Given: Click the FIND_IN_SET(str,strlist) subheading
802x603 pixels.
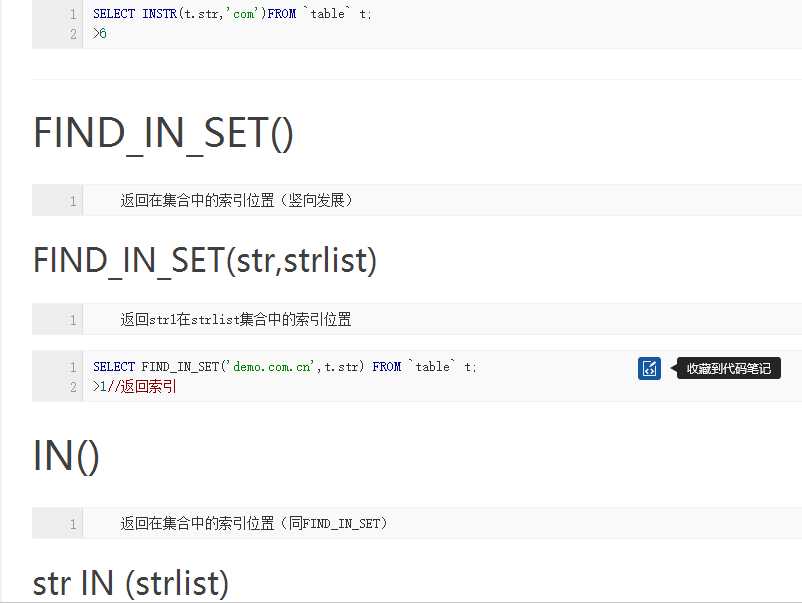Looking at the screenshot, I should tap(205, 261).
